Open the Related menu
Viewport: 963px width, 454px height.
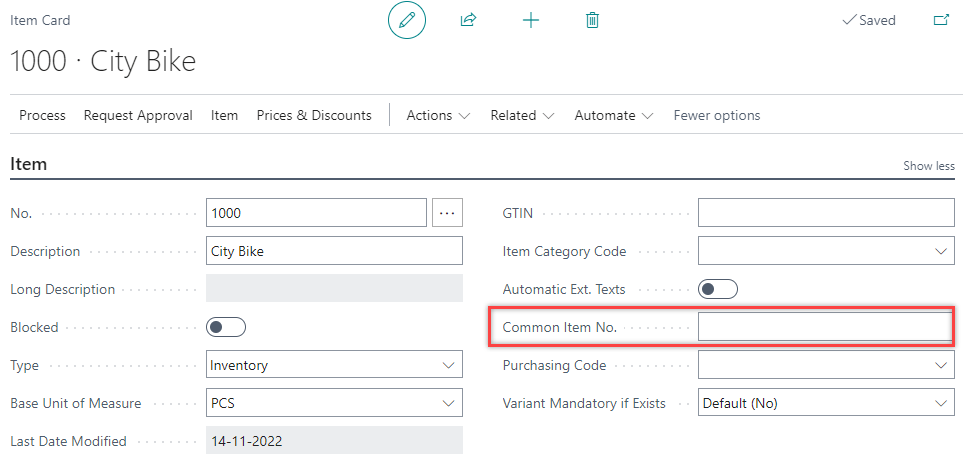522,115
